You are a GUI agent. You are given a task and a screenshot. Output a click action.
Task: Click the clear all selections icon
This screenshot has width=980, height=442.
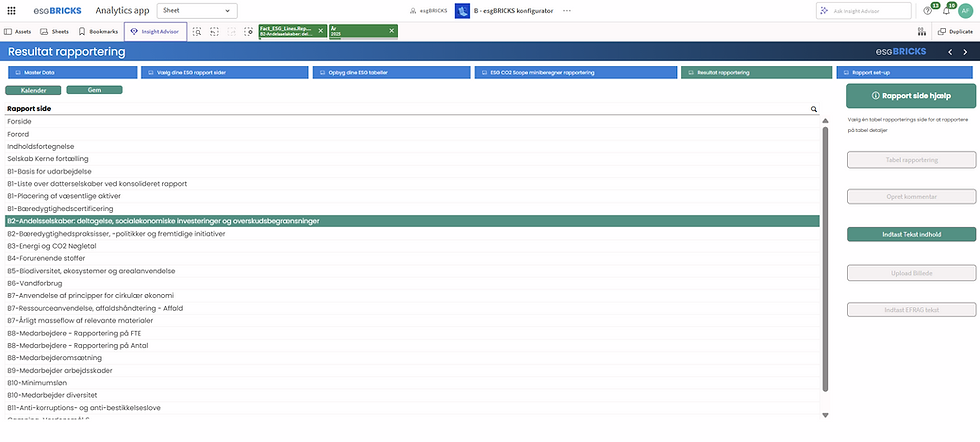(x=249, y=31)
